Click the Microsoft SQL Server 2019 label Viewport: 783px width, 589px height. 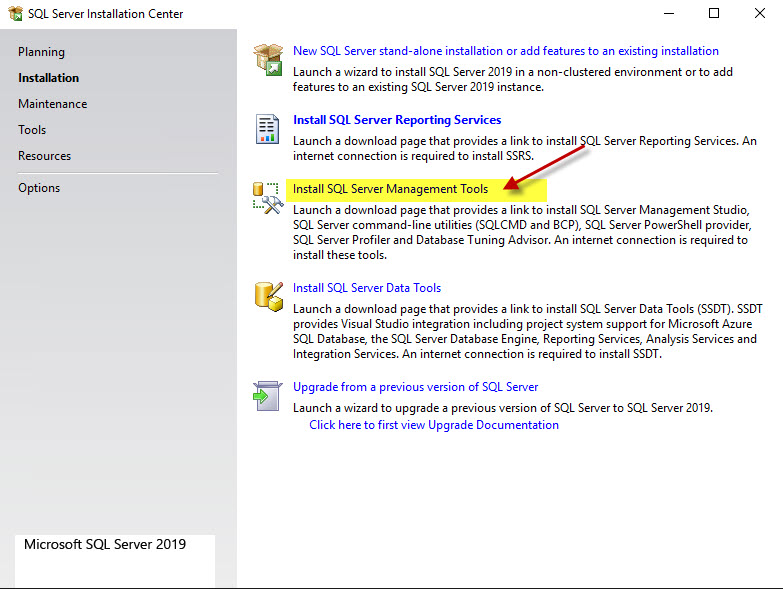point(105,544)
